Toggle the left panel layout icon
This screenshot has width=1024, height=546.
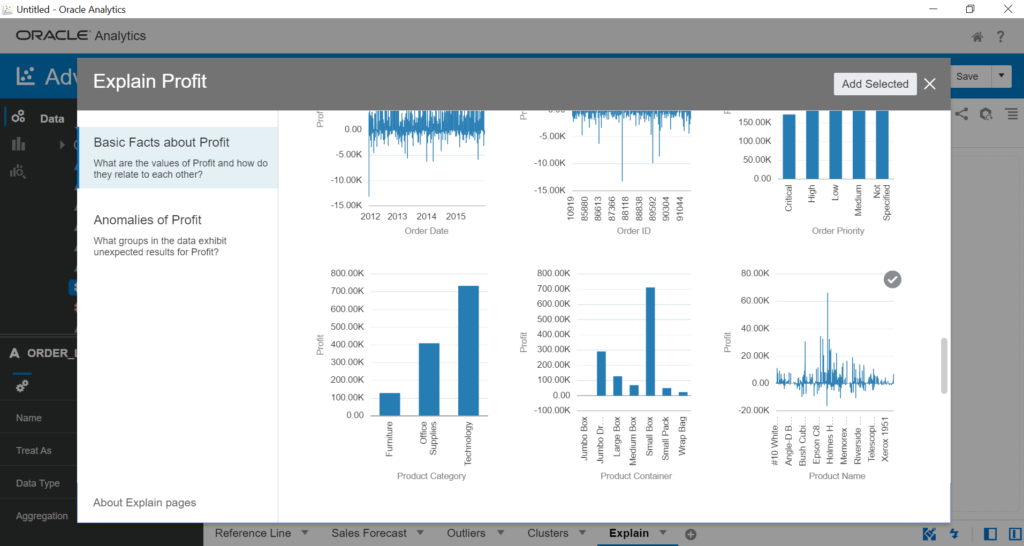(990, 534)
